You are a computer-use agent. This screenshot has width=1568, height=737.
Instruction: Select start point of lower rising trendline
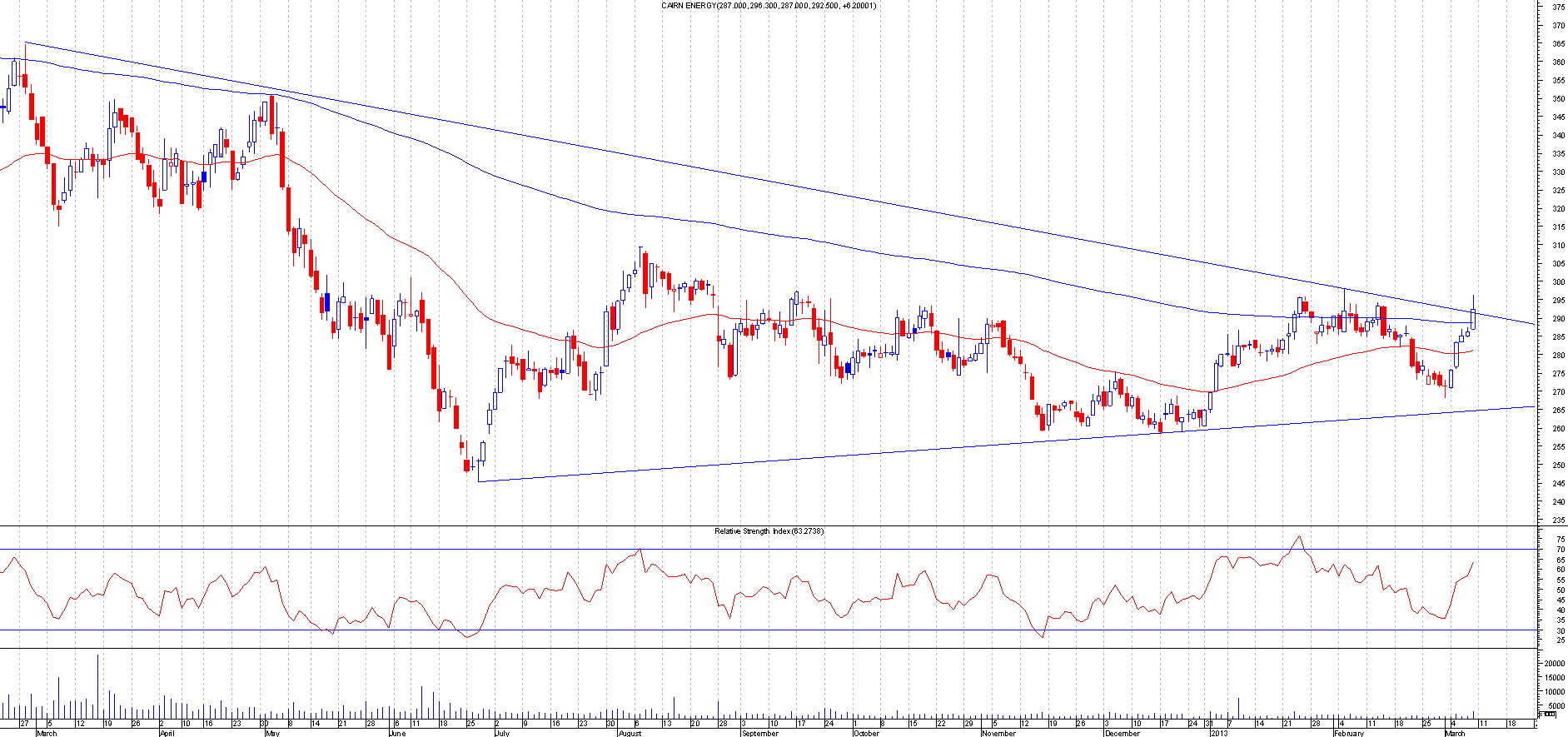pos(480,481)
